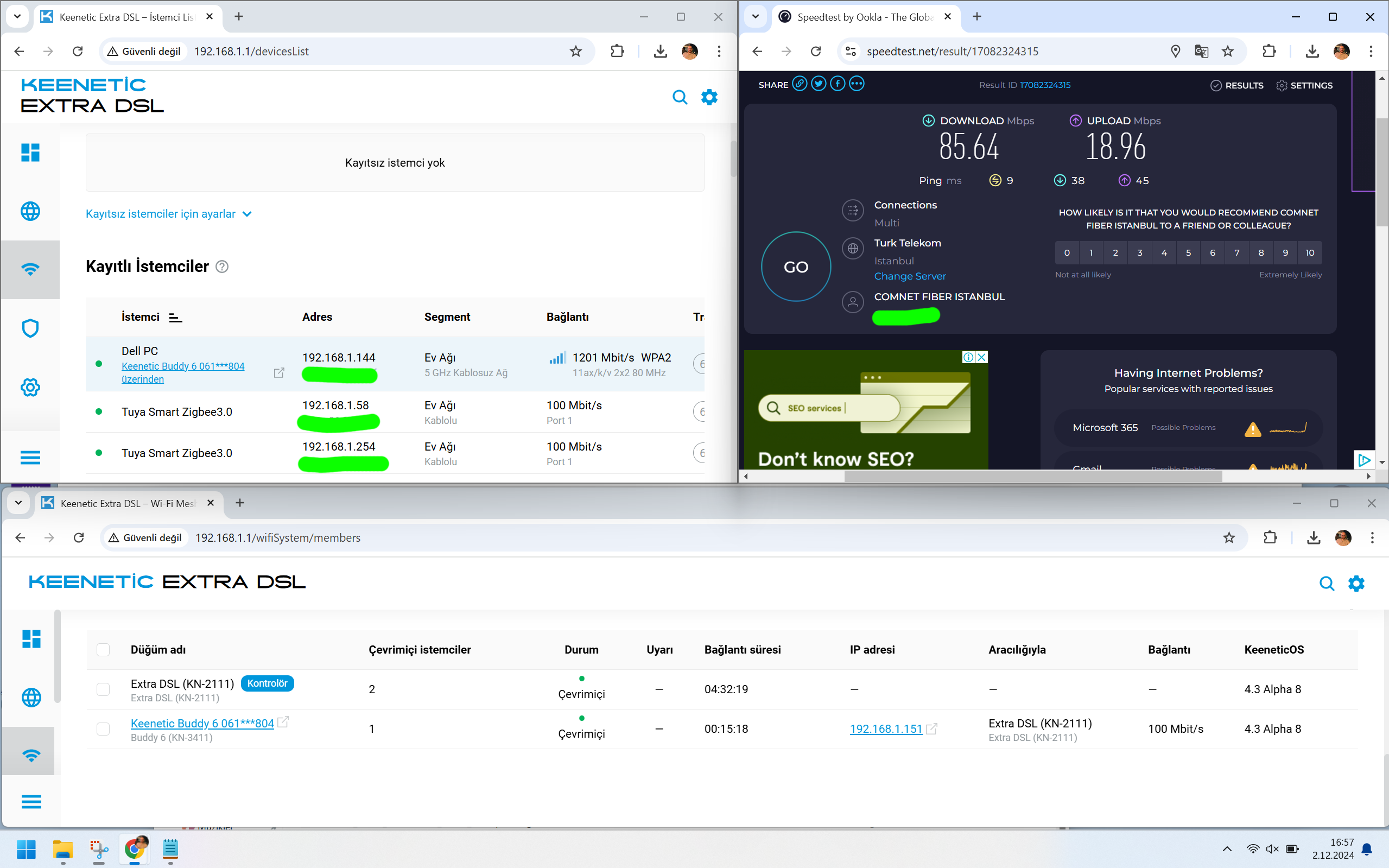Open SETTINGS on Speedtest page
The height and width of the screenshot is (868, 1389).
1304,85
